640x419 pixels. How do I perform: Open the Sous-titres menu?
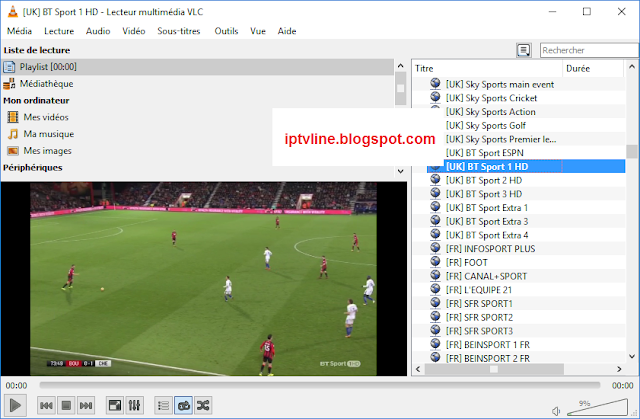(x=179, y=31)
